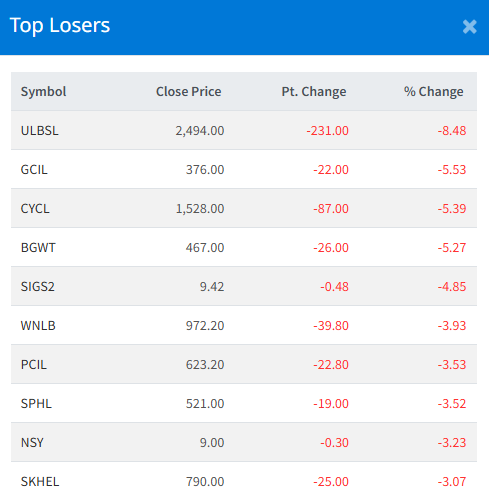Sort by % Change column header
Viewport: 489px width, 498px height.
coord(434,92)
